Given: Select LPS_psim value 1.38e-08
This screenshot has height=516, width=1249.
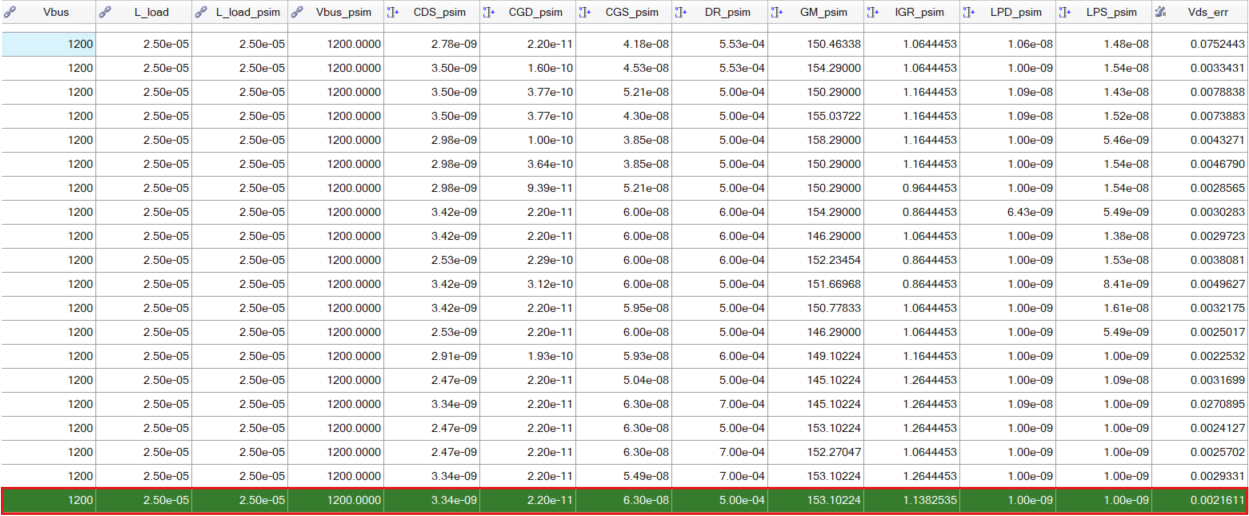Looking at the screenshot, I should [1125, 236].
